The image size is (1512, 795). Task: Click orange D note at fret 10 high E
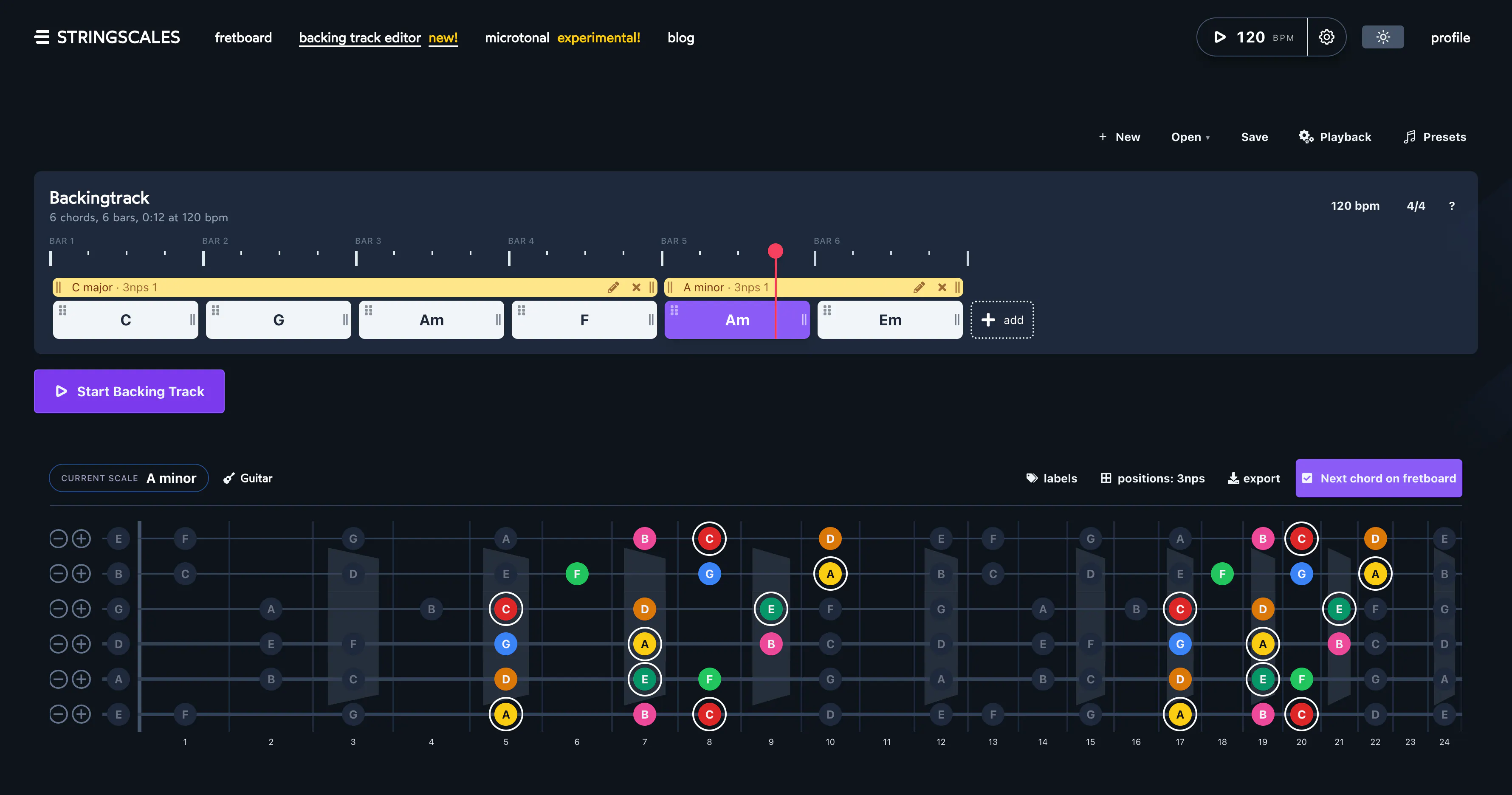830,538
